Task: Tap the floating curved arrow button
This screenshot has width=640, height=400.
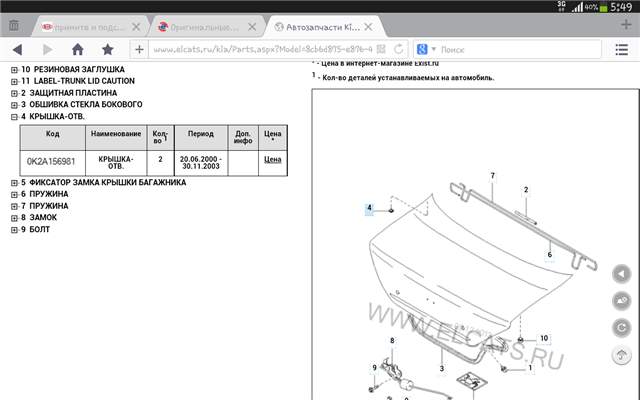Action: 622,355
